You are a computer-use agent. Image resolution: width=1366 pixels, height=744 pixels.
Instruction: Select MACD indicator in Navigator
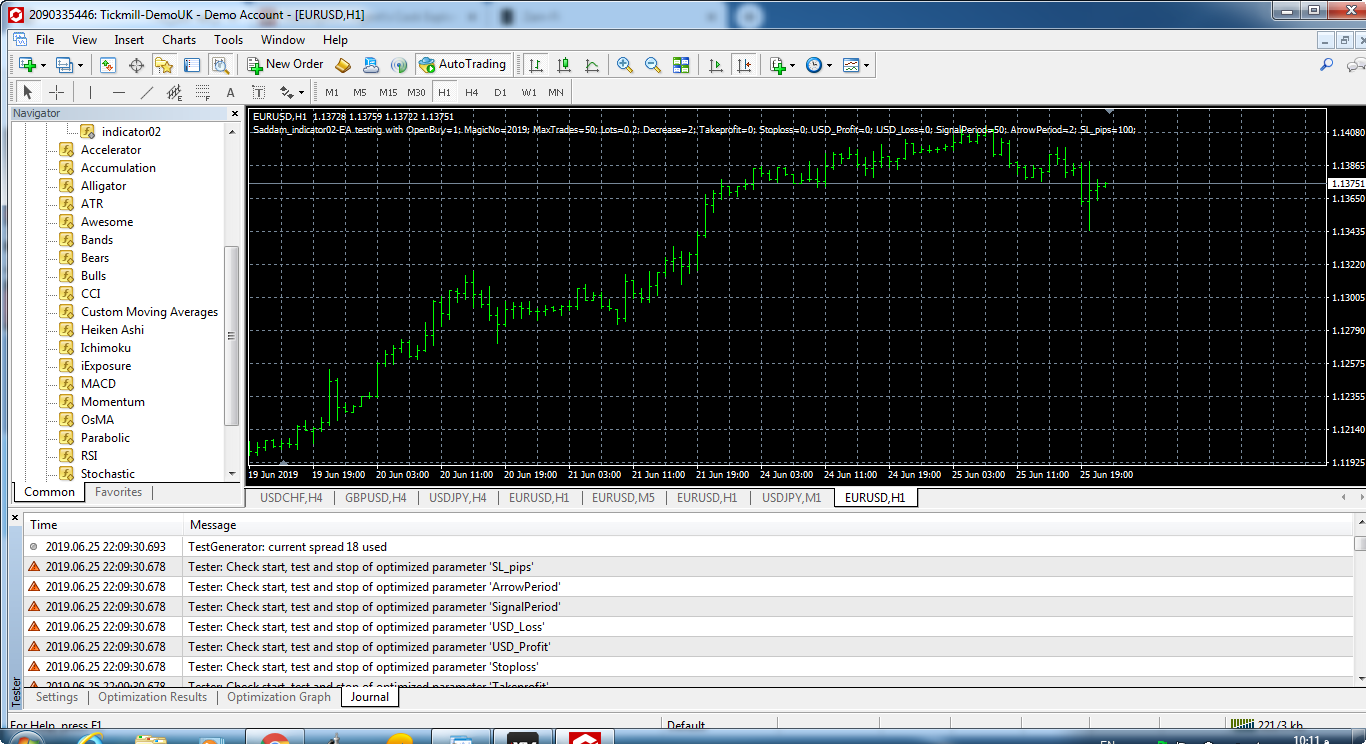[98, 384]
